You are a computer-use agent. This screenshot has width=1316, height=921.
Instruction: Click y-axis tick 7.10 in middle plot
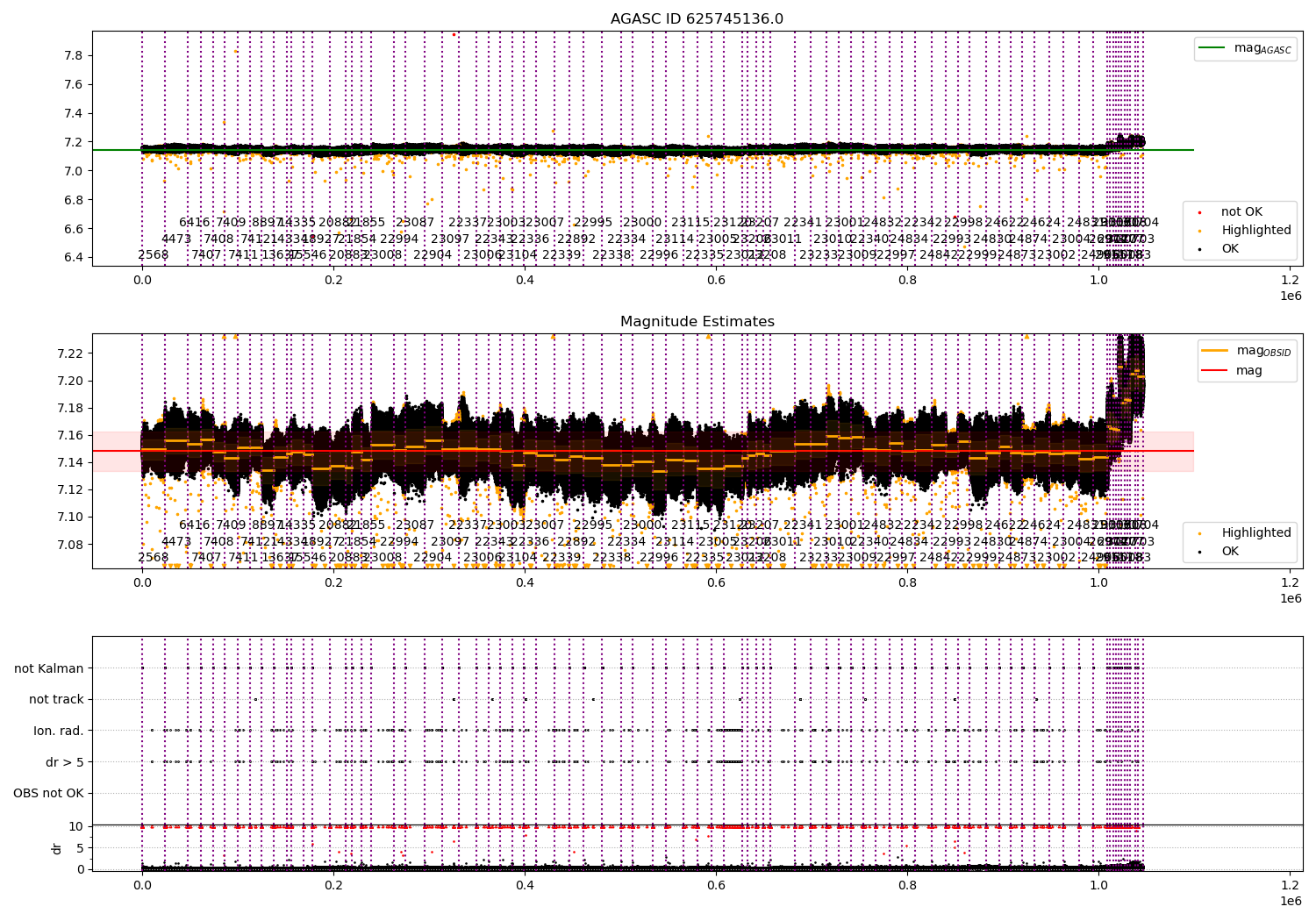point(70,517)
